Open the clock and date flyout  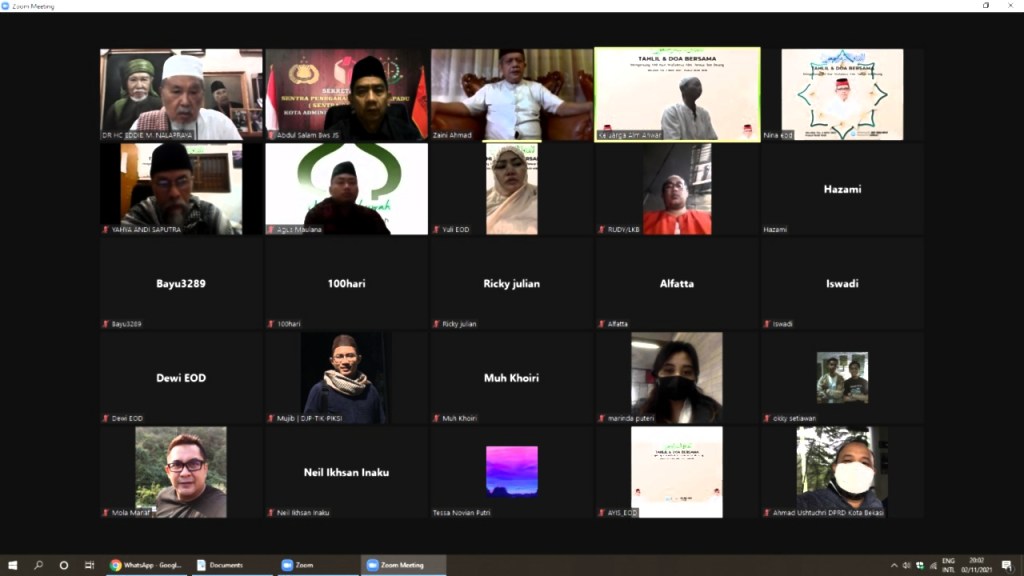tap(977, 565)
